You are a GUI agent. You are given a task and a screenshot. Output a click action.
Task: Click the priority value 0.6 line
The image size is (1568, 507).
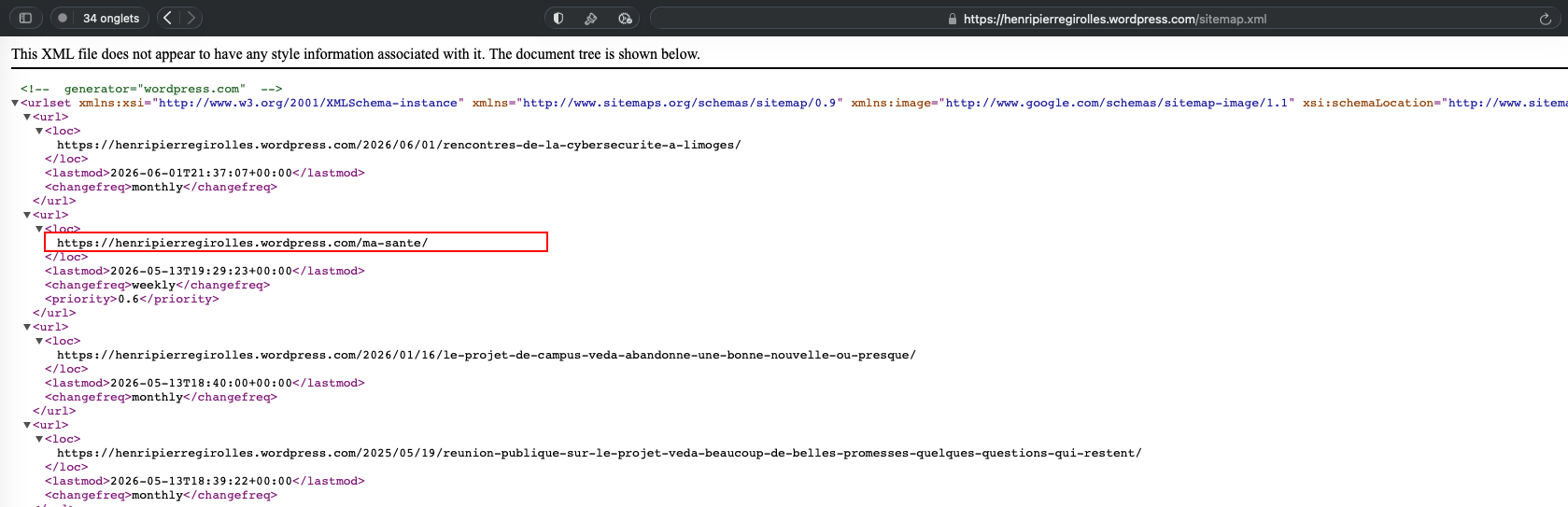(x=132, y=299)
